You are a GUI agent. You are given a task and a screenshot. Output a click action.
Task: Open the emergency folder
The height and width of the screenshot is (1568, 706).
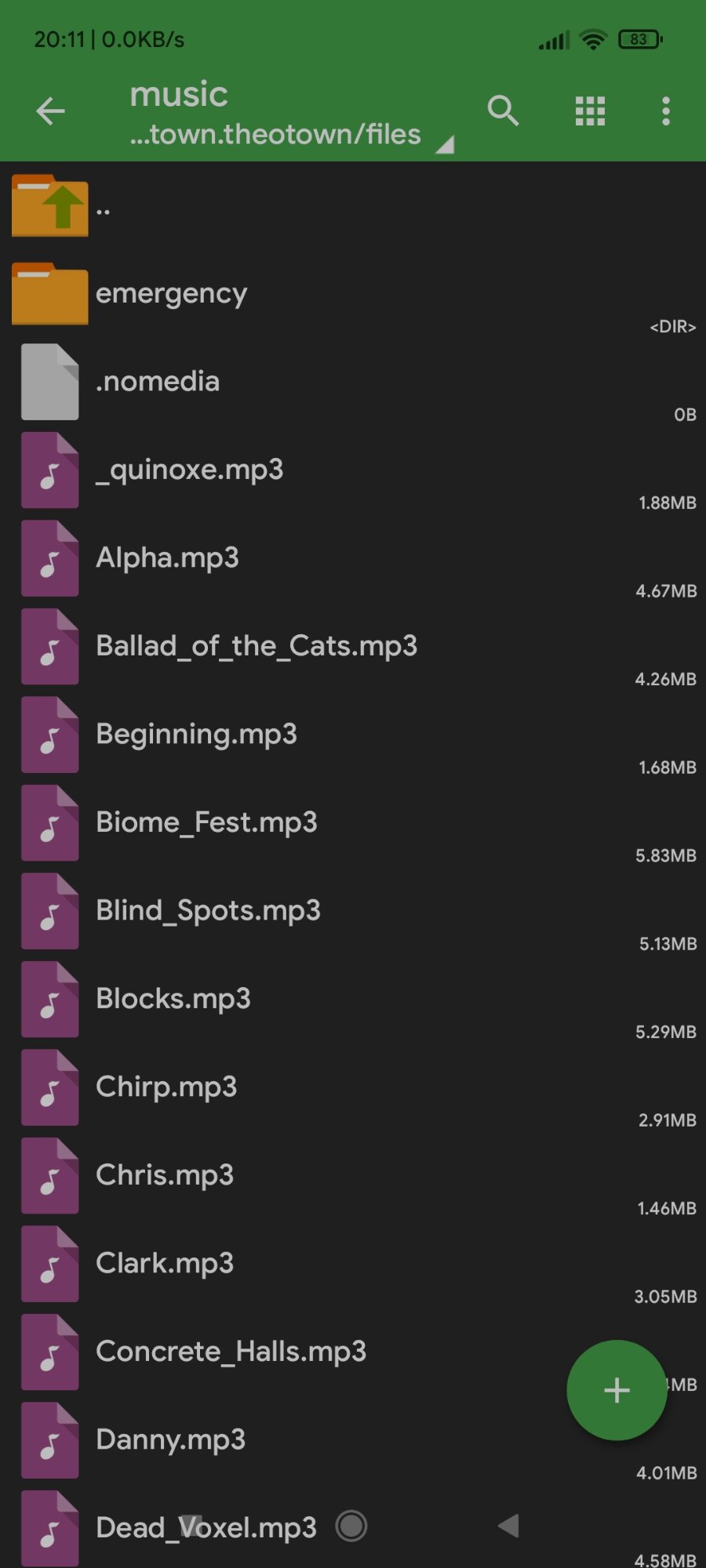353,294
